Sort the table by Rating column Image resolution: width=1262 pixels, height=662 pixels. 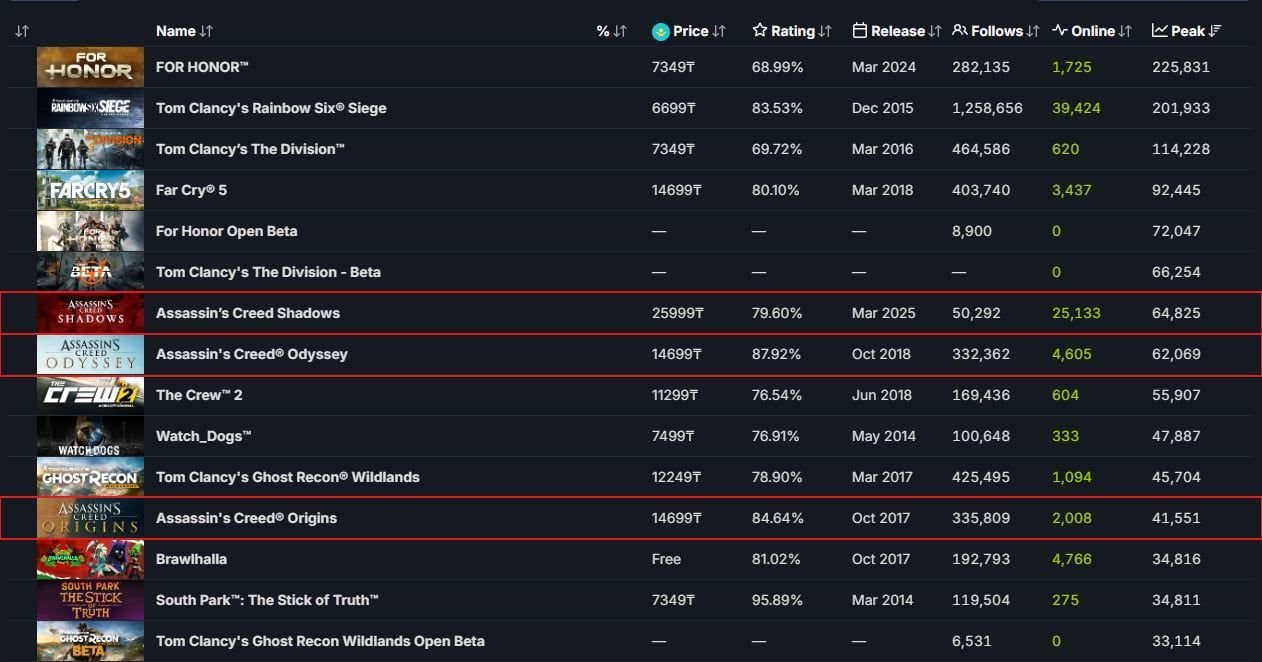coord(792,31)
